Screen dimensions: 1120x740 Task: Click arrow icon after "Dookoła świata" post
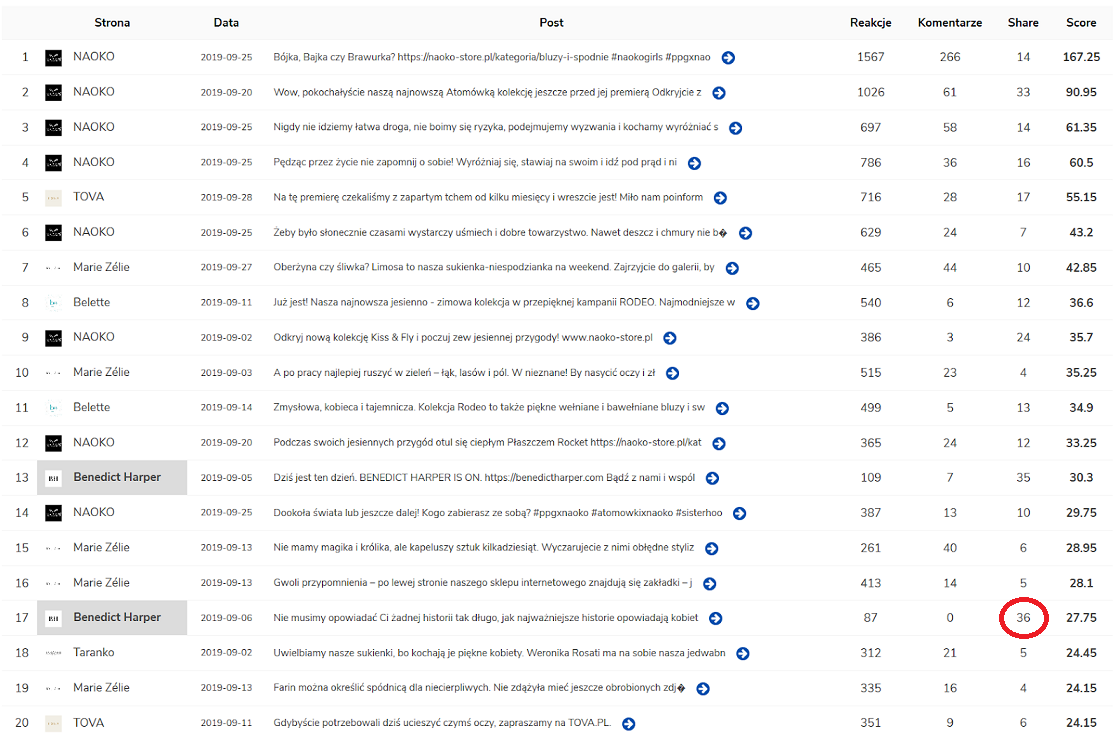[x=739, y=514]
